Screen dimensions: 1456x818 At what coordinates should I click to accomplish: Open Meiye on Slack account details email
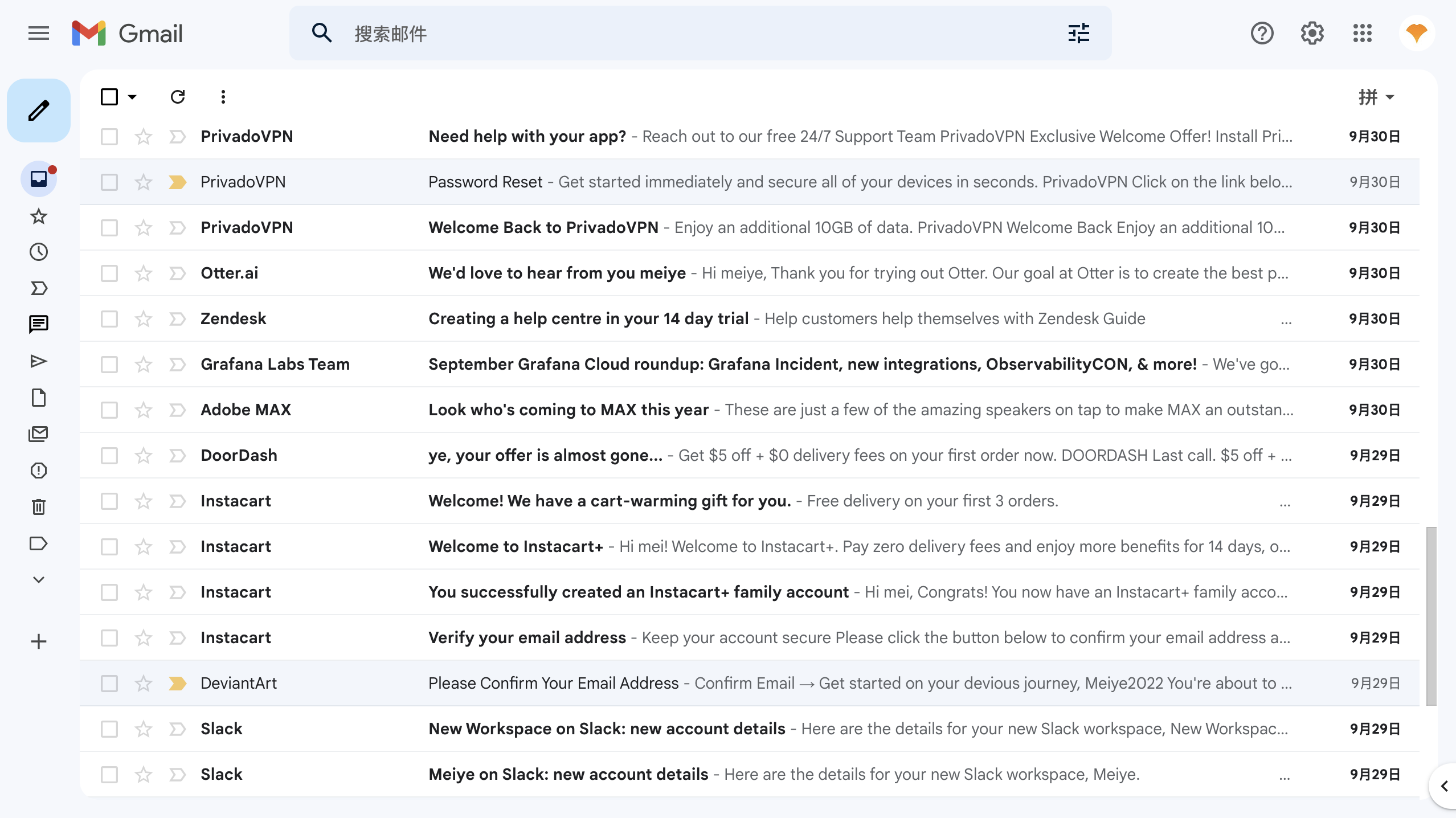point(750,774)
